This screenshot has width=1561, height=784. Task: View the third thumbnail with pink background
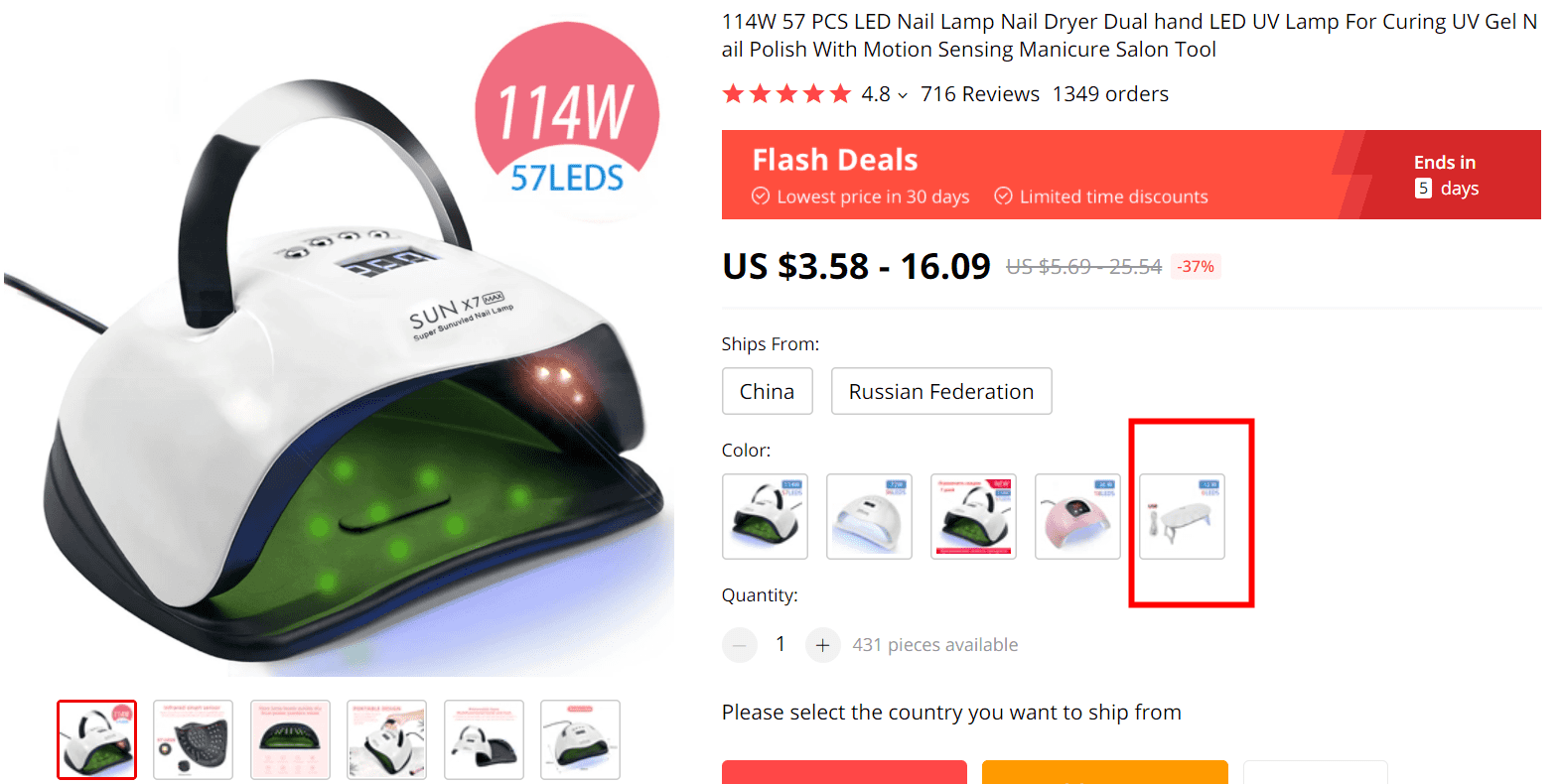coord(290,739)
